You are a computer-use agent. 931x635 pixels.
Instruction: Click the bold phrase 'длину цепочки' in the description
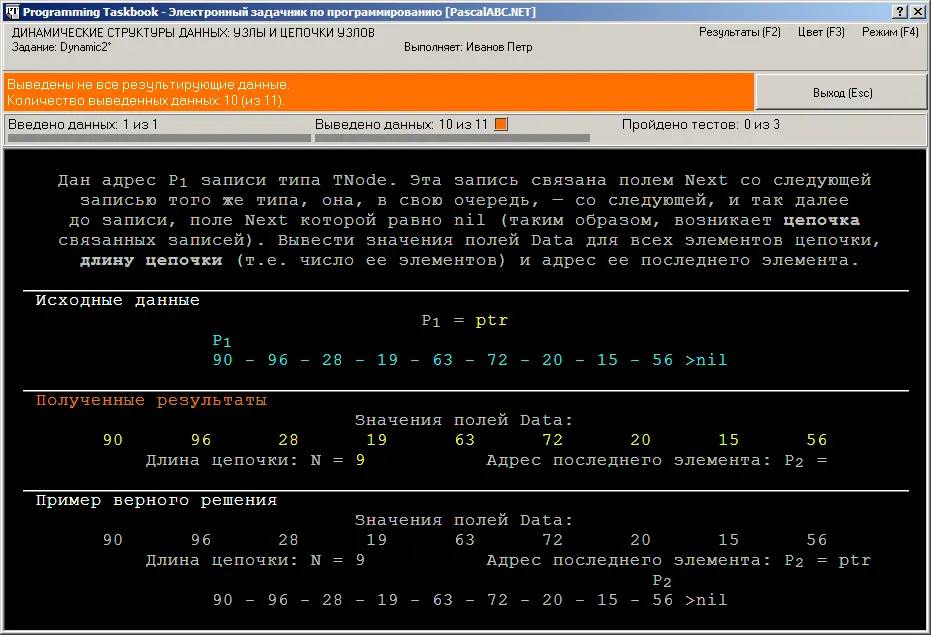(151, 260)
